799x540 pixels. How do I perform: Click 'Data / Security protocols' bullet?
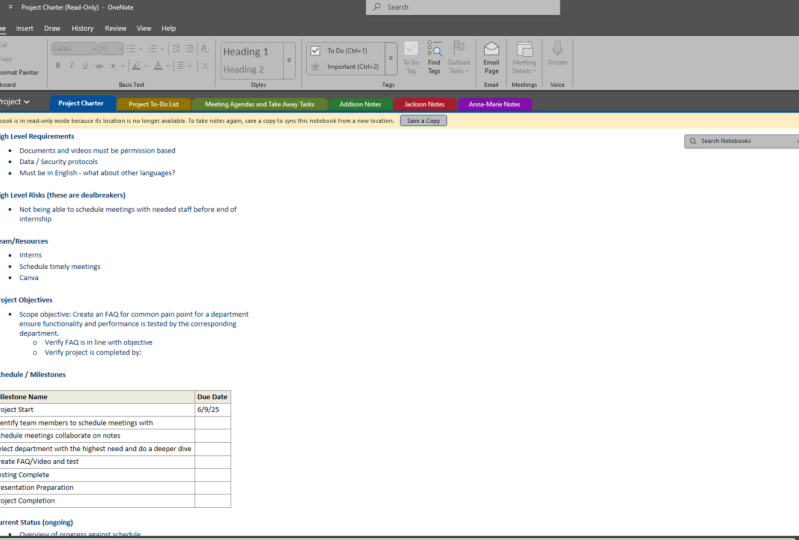pos(59,161)
